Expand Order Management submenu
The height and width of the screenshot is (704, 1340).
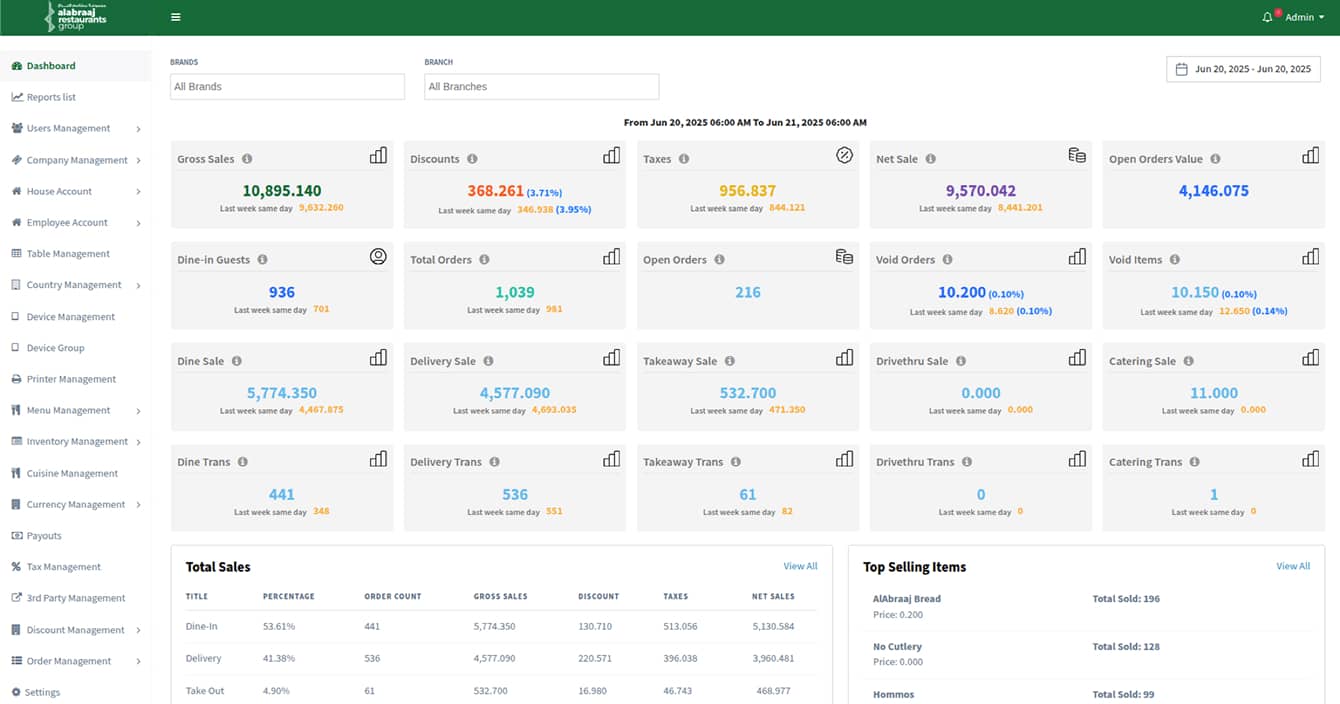click(x=75, y=661)
